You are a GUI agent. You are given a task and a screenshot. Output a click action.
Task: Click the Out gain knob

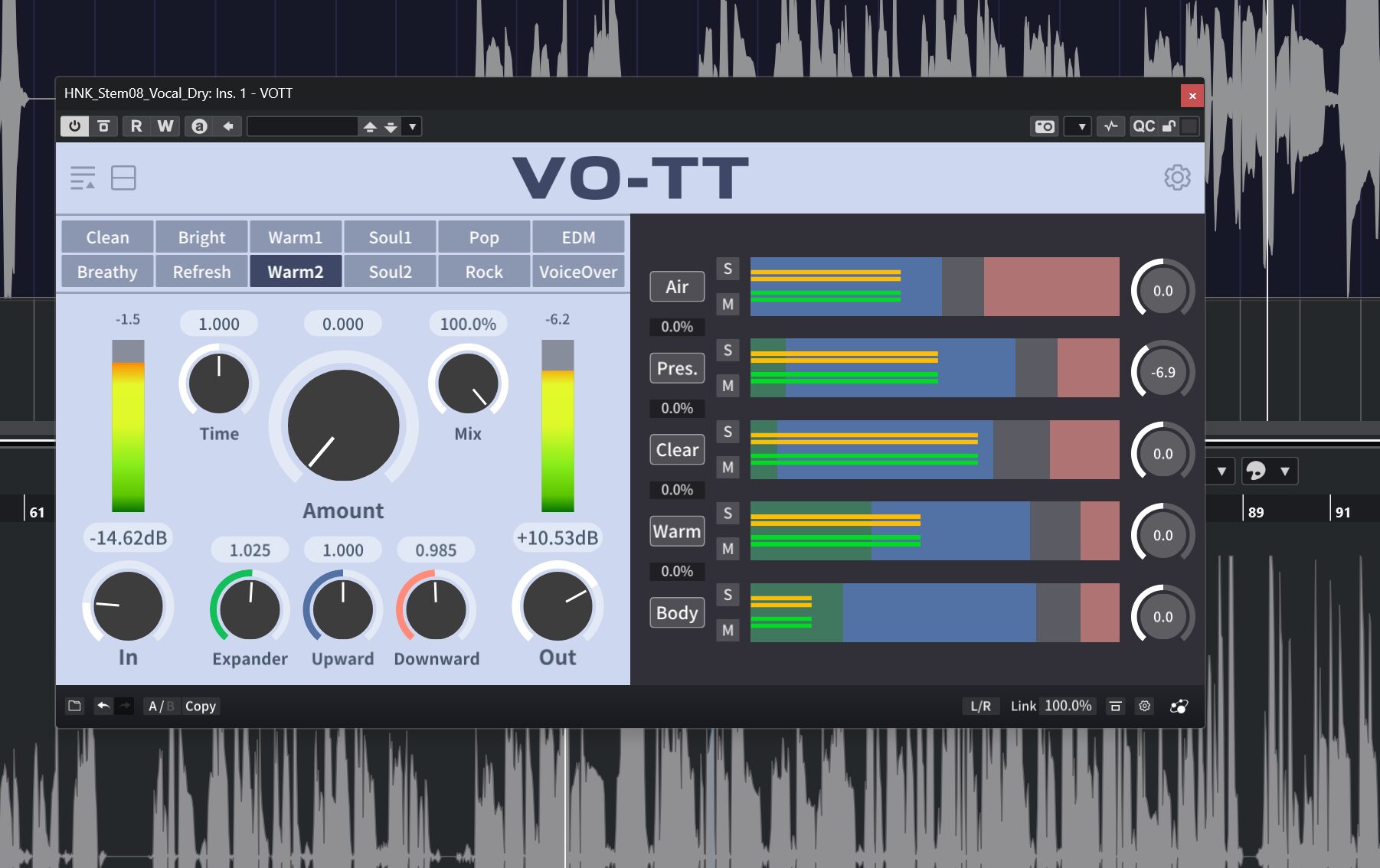pyautogui.click(x=558, y=605)
